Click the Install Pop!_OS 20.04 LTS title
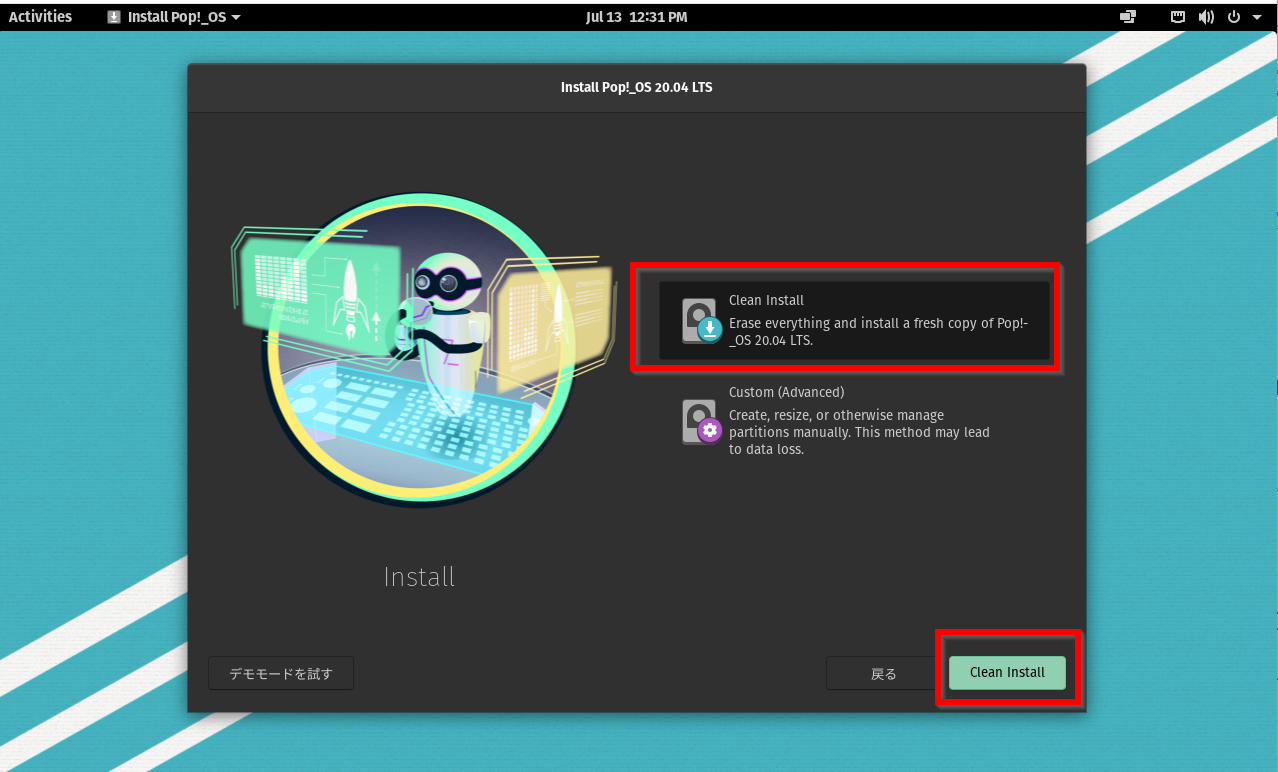1278x772 pixels. coord(637,87)
